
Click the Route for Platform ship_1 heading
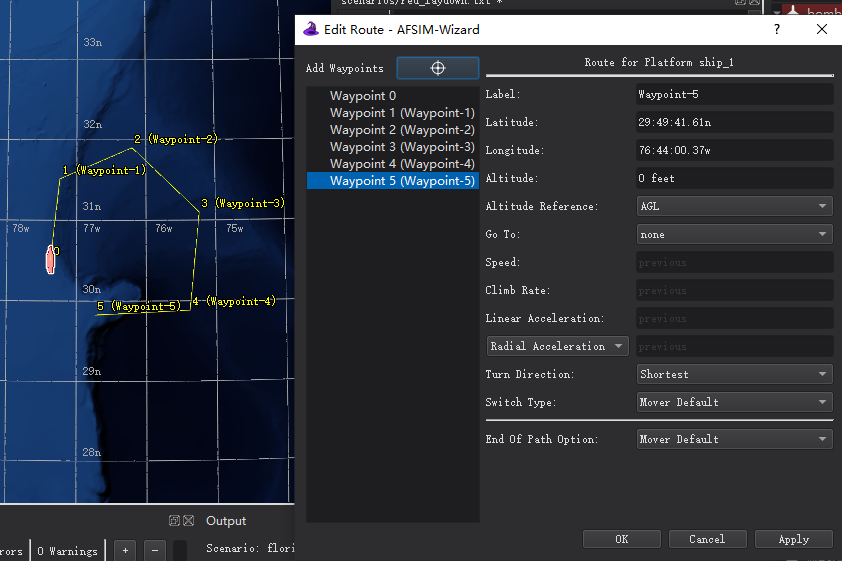(x=659, y=62)
